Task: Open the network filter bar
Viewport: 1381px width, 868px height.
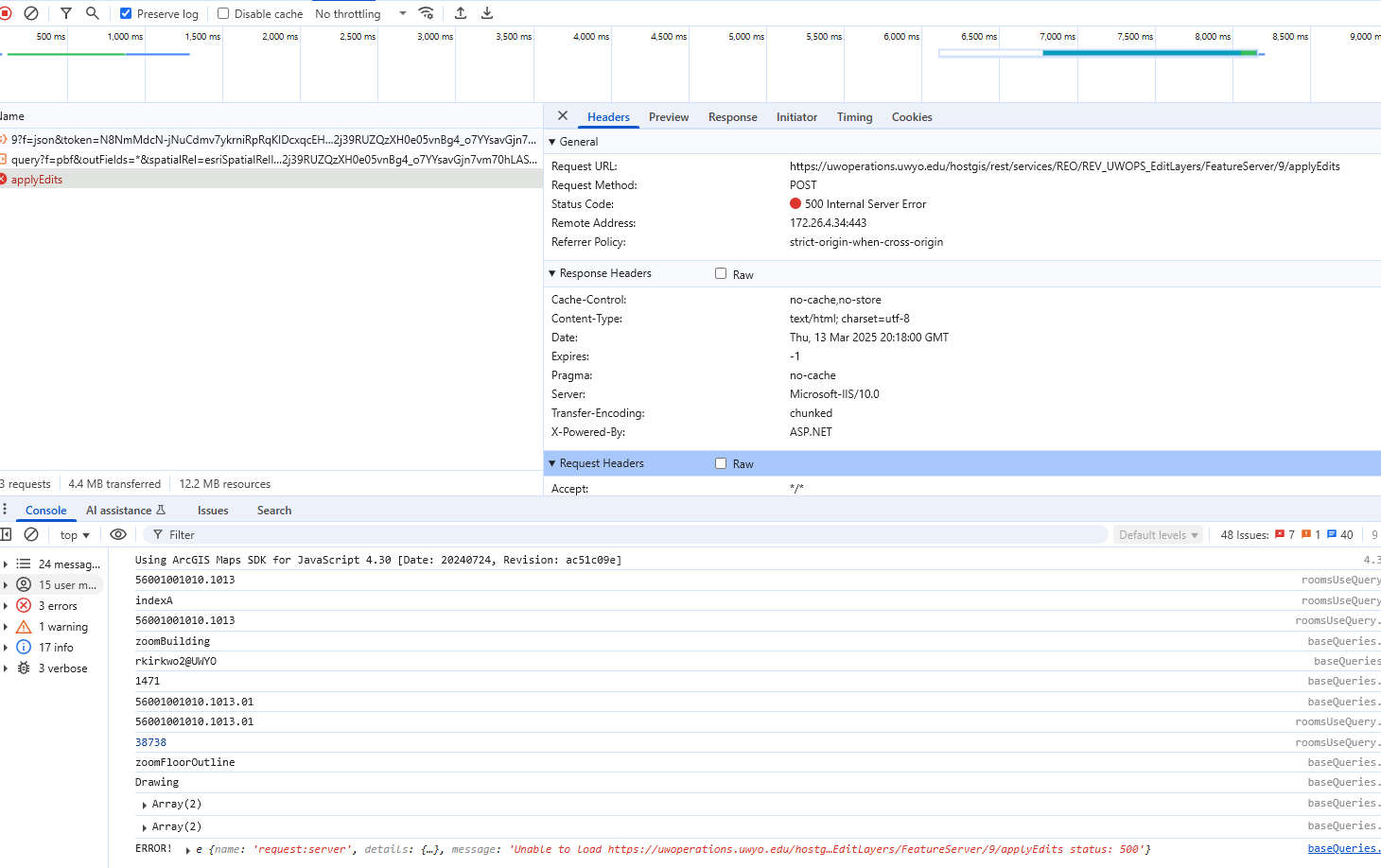Action: [64, 12]
